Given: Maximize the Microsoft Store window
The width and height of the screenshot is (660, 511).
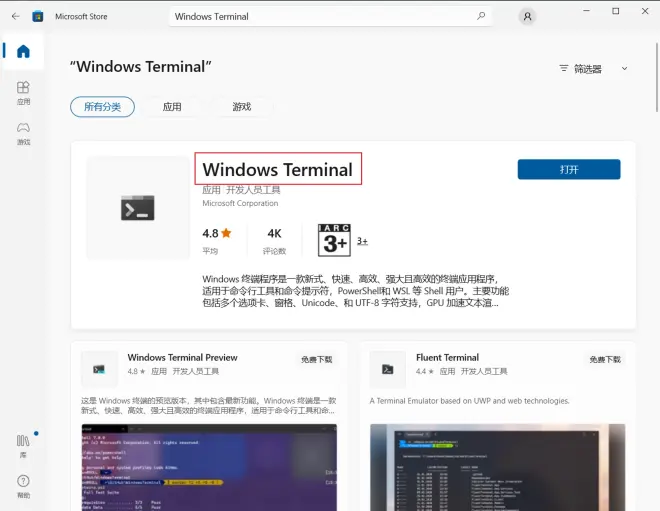Looking at the screenshot, I should 615,11.
